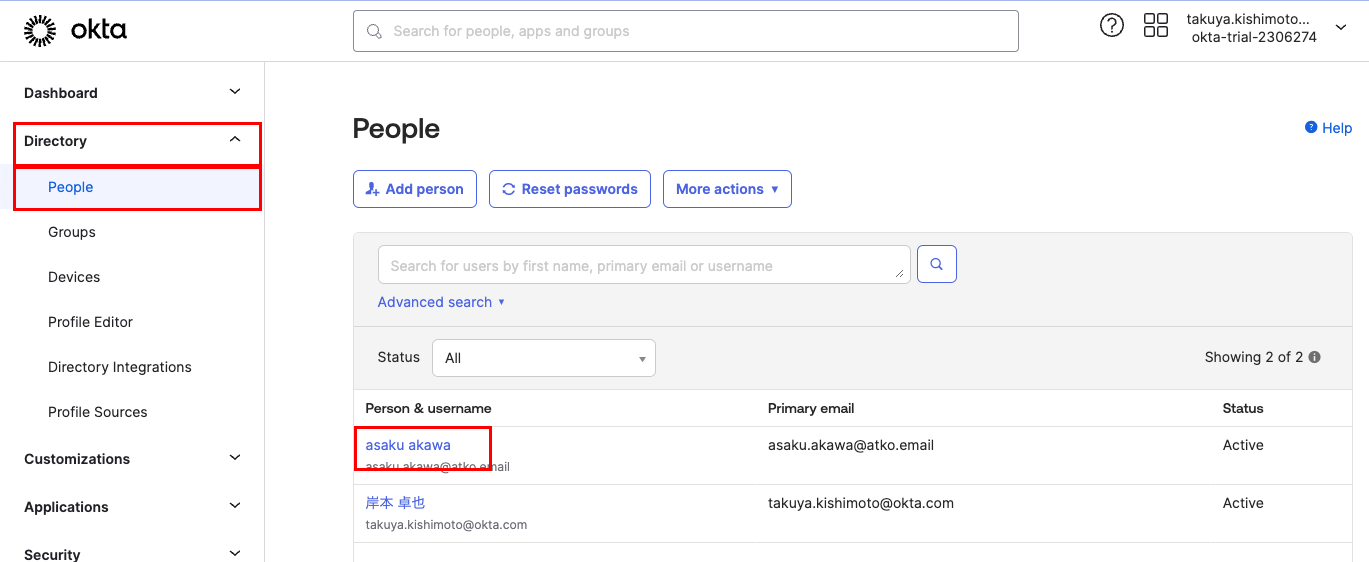This screenshot has height=562, width=1369.
Task: Collapse the Directory sidebar section
Action: pos(235,141)
